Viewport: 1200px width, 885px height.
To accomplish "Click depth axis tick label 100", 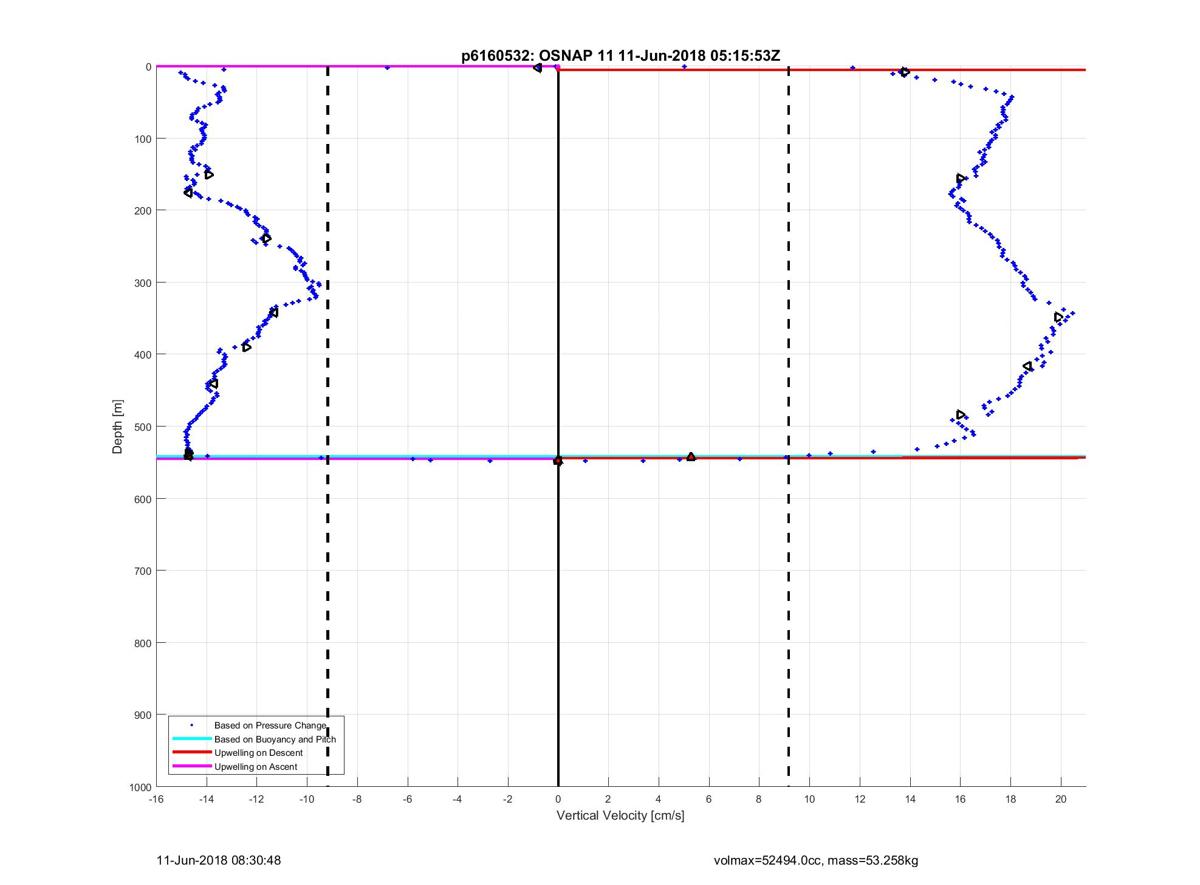I will [143, 139].
